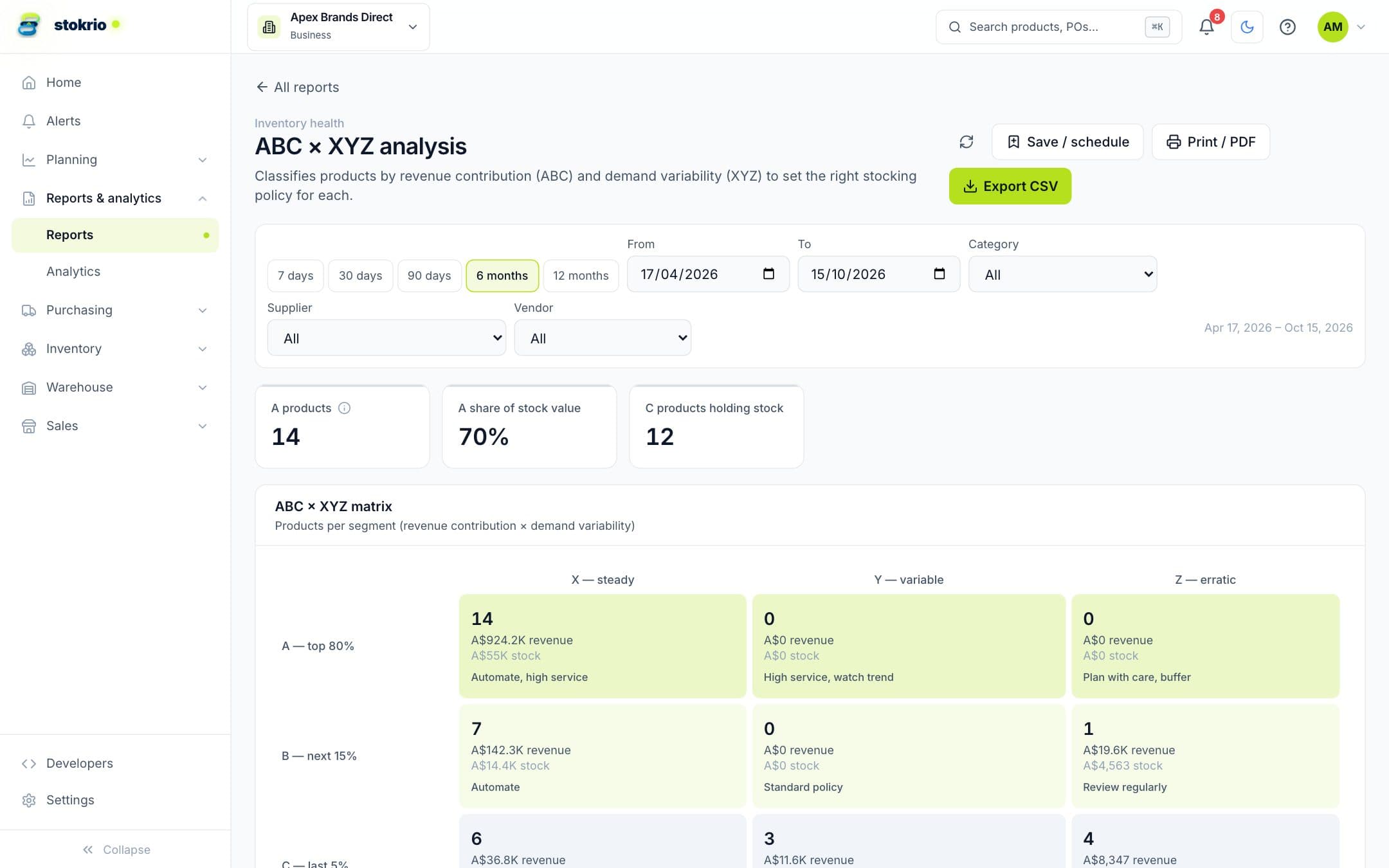
Task: Expand the Inventory chevron
Action: (x=203, y=348)
